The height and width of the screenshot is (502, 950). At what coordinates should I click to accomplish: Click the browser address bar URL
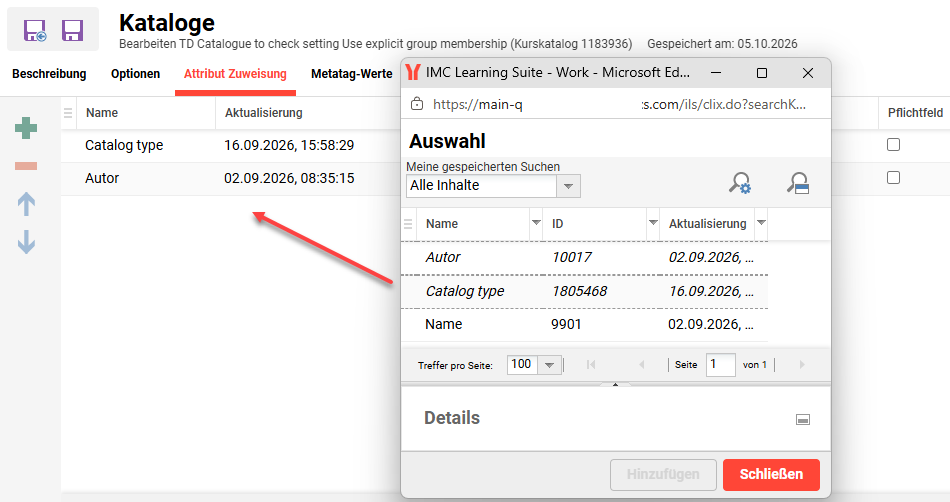[x=619, y=104]
